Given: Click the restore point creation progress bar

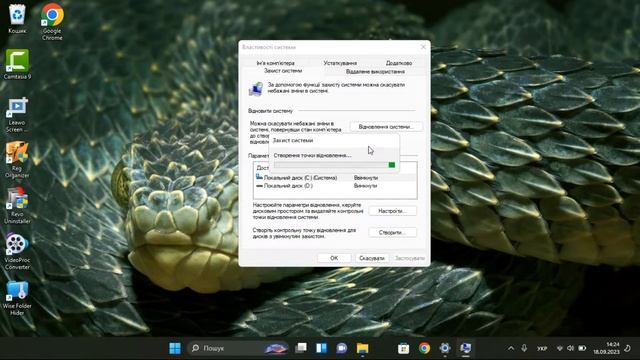Looking at the screenshot, I should point(334,164).
